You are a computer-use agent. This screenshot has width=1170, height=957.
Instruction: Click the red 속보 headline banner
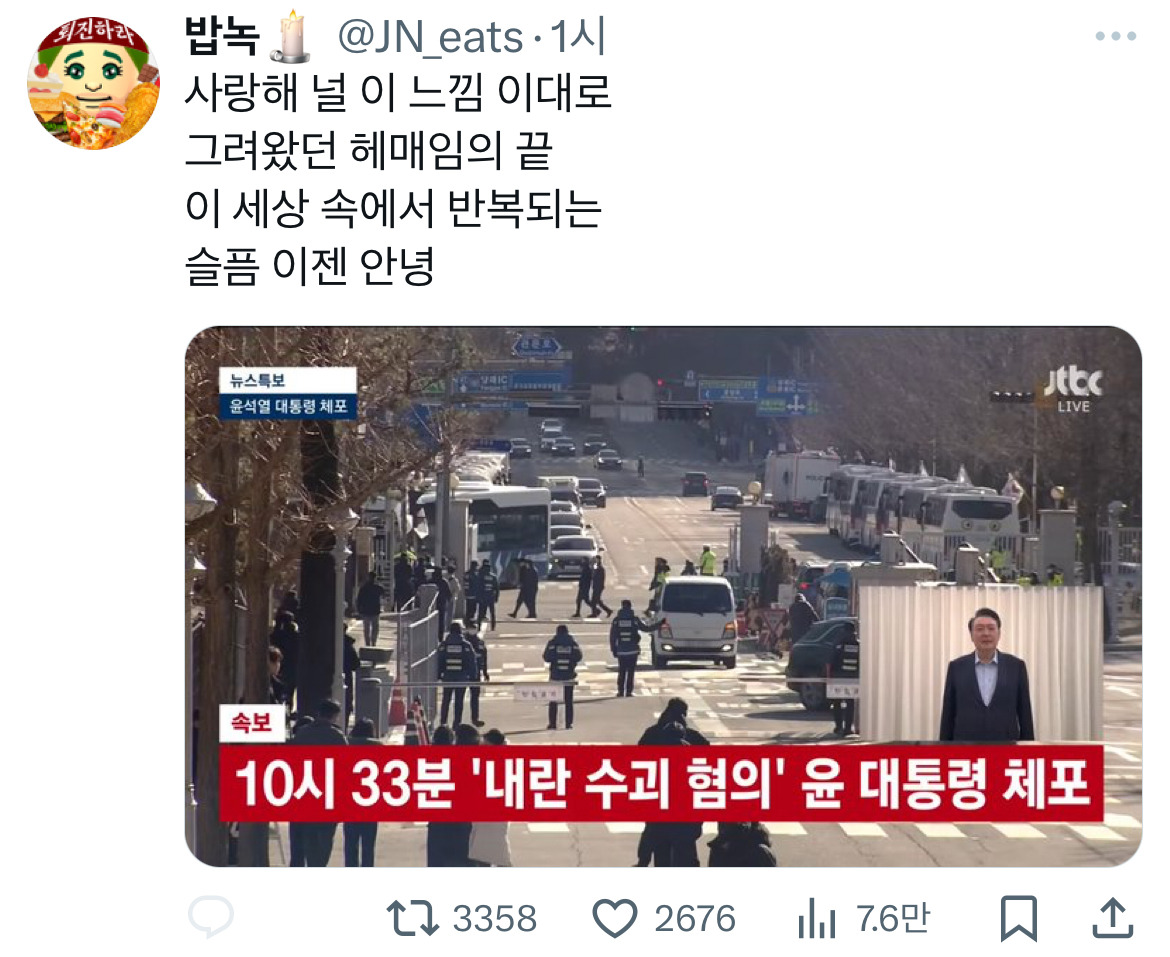pos(661,783)
